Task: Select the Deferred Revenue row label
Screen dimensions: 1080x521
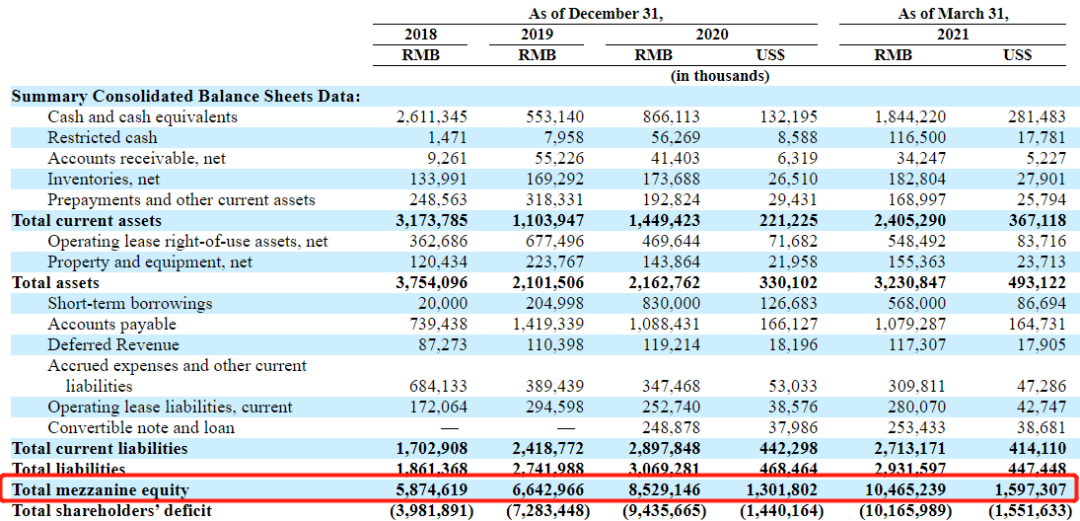Action: (x=114, y=345)
